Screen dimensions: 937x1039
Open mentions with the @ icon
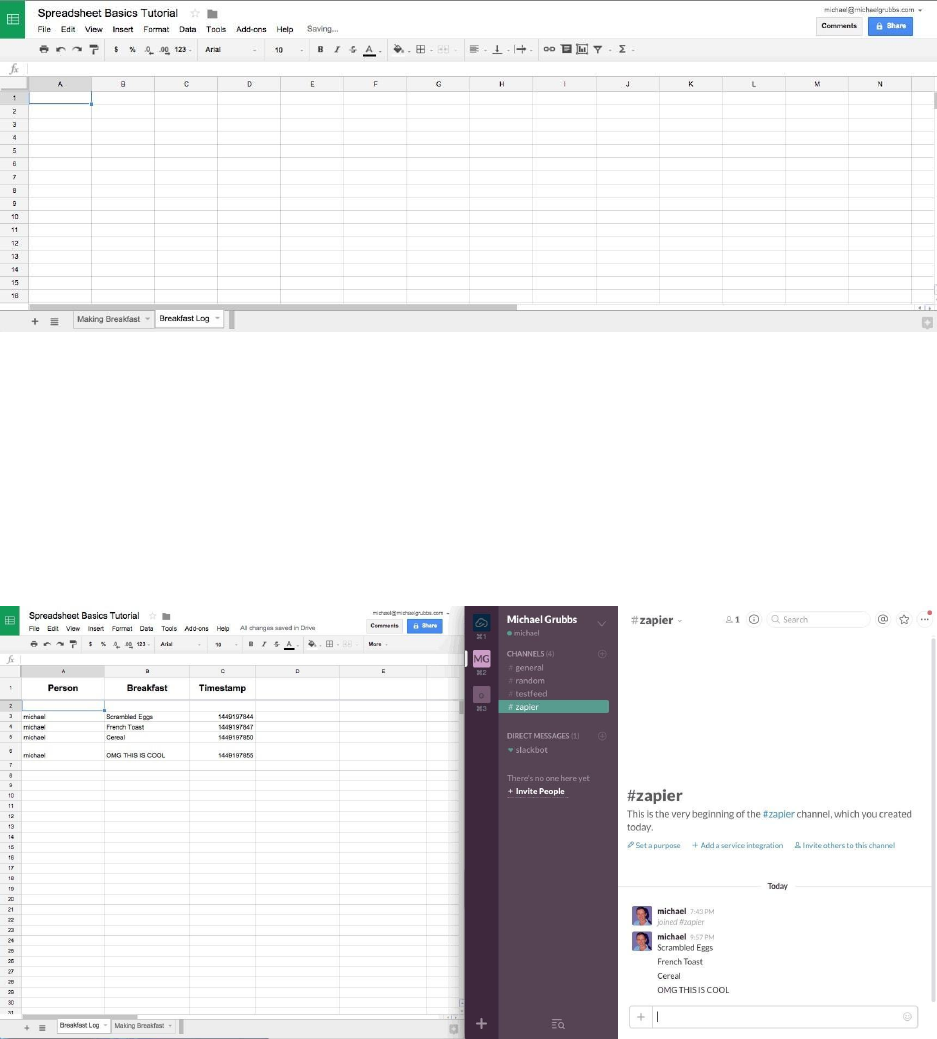883,619
